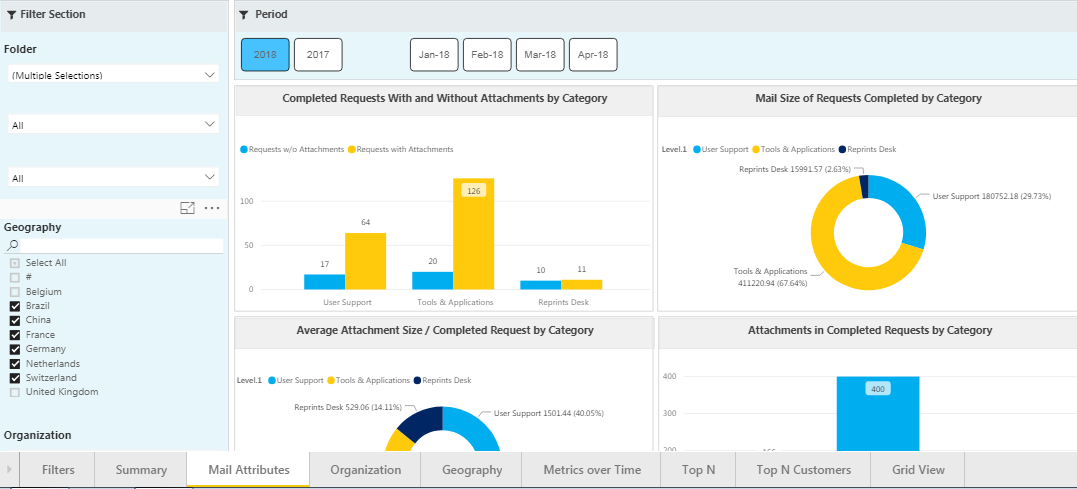Click the Filter Section funnel icon
Viewport: 1077px width, 489px height.
point(12,14)
